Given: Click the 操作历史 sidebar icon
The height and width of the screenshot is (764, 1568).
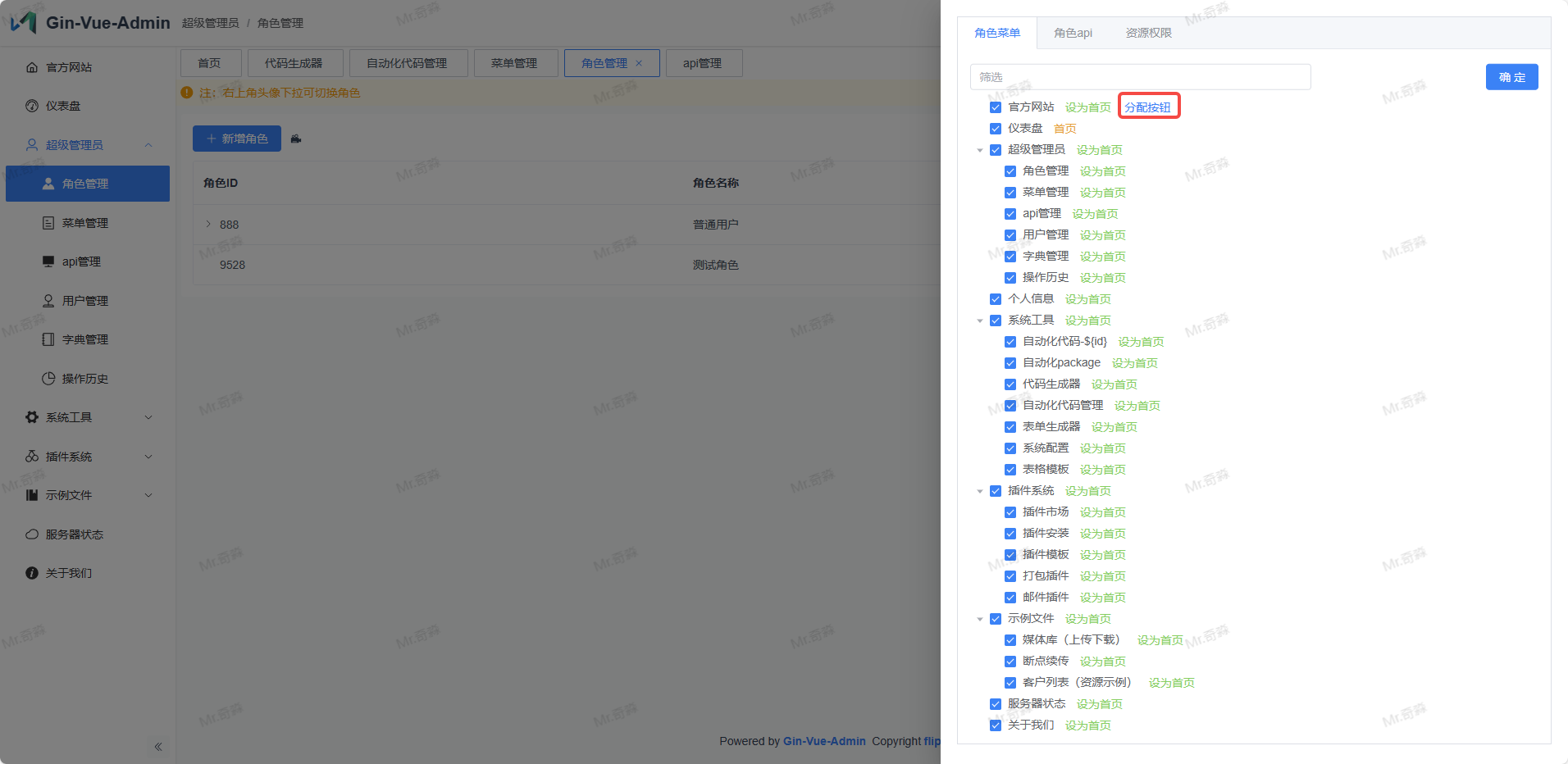Looking at the screenshot, I should [48, 379].
